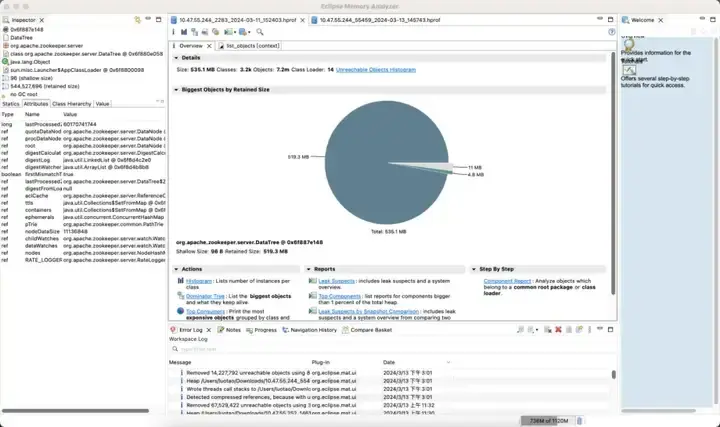Viewport: 720px width, 427px height.
Task: Collapse the Actions section
Action: tap(176, 269)
